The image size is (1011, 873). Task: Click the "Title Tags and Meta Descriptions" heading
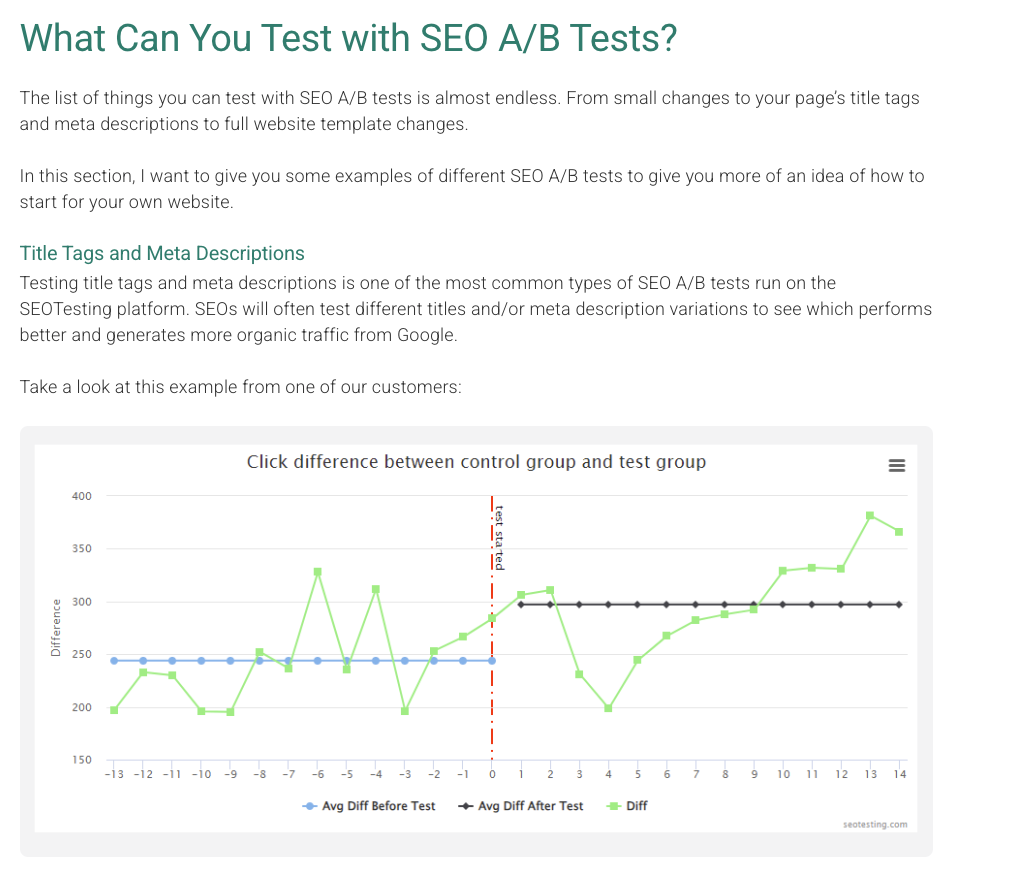(x=162, y=253)
